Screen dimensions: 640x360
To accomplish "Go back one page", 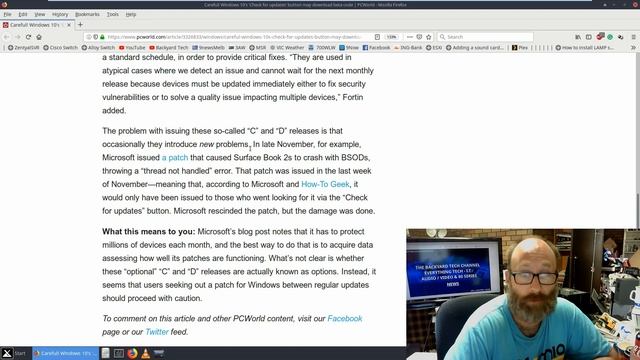I will click(x=7, y=37).
